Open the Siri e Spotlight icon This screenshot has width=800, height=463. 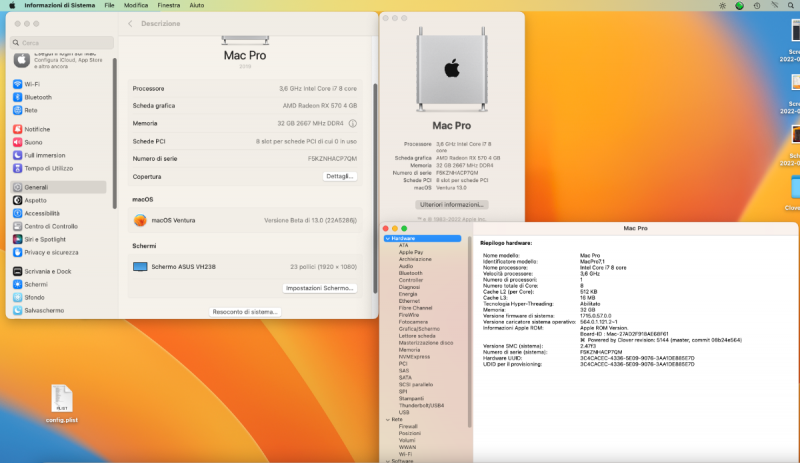tap(17, 239)
